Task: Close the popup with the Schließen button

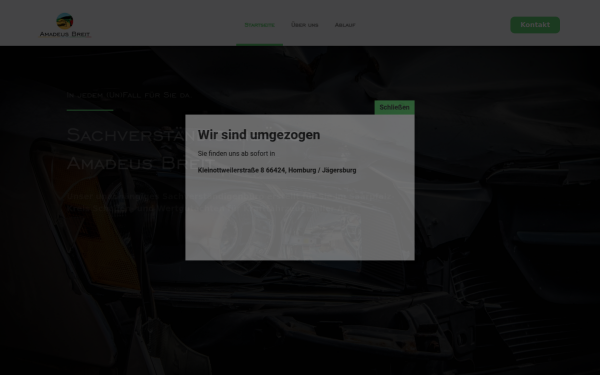Action: coord(394,108)
